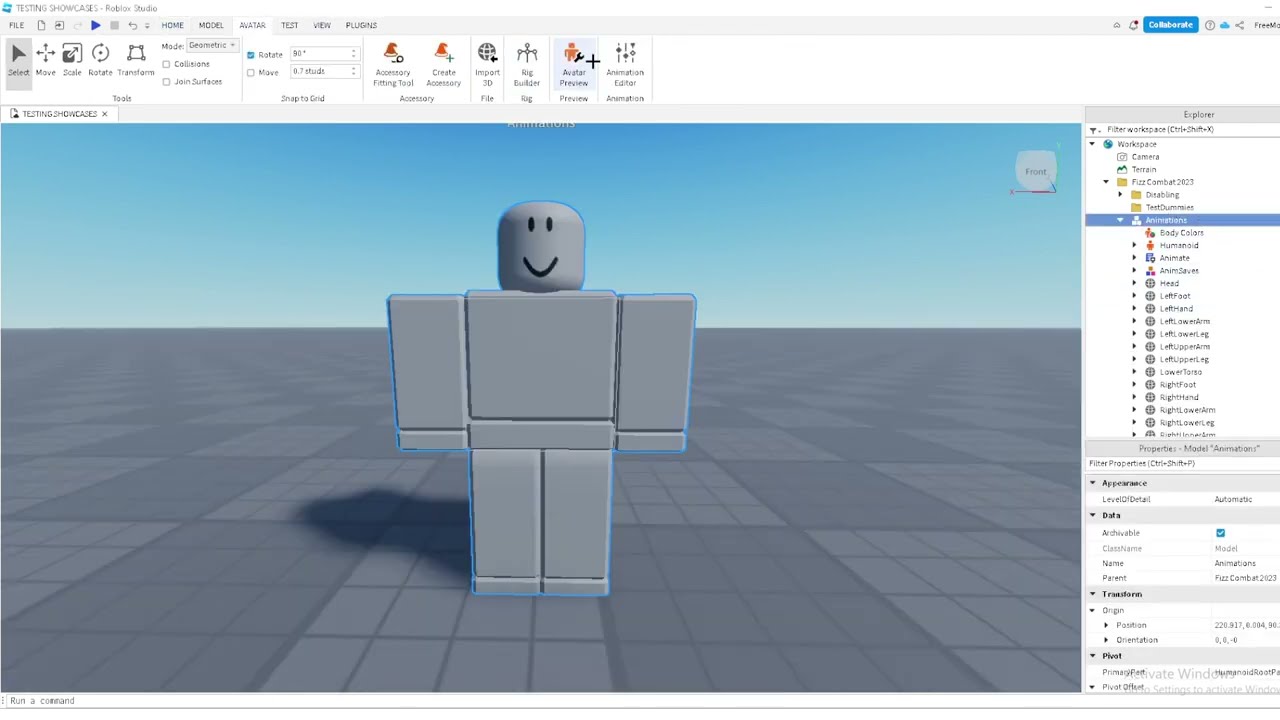Switch to the MODEL ribbon tab
1280x720 pixels.
click(211, 25)
